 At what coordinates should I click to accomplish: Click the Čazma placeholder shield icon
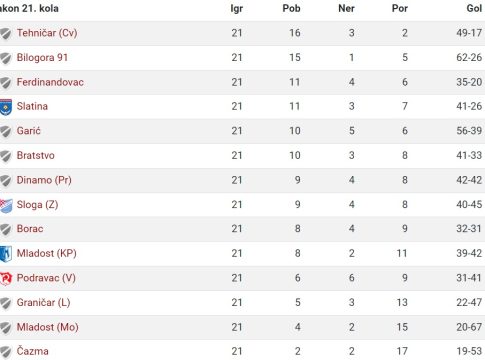point(6,352)
